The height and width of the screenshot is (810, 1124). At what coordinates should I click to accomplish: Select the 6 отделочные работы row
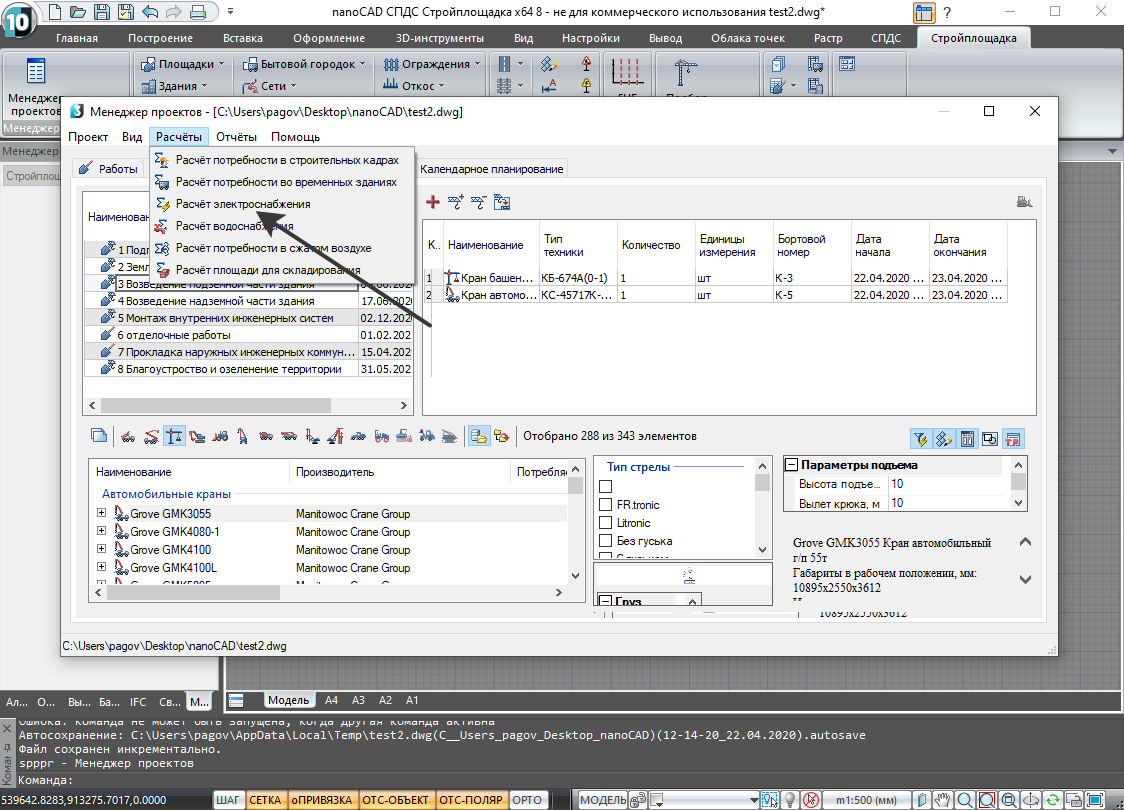(x=248, y=335)
